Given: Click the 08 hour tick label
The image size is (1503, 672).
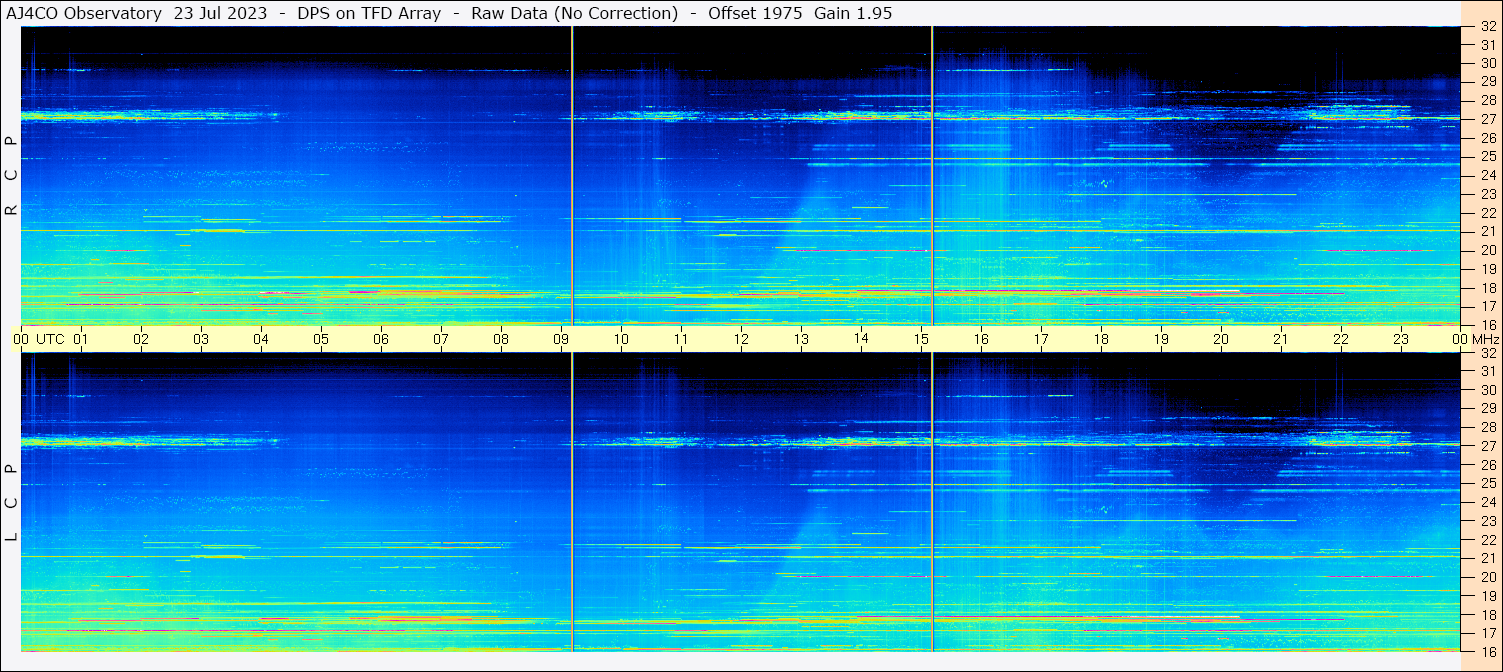Looking at the screenshot, I should click(x=501, y=339).
